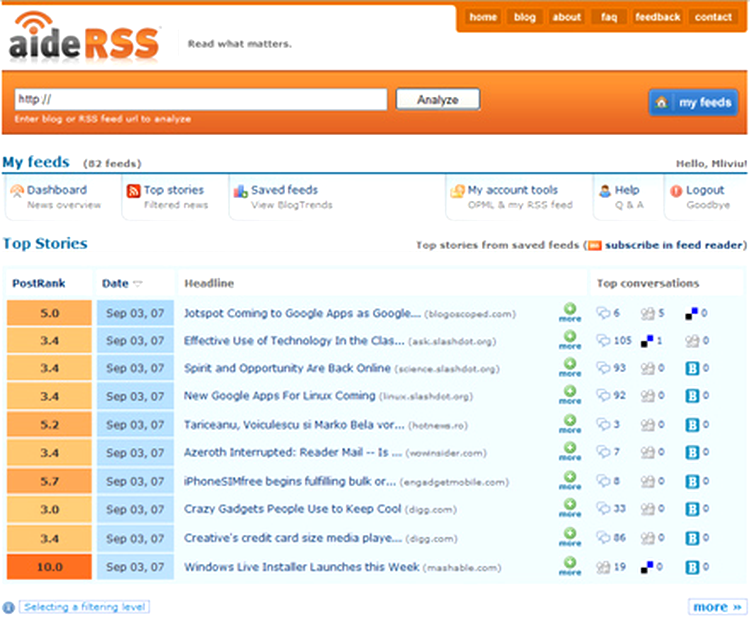The height and width of the screenshot is (624, 750).
Task: Go to the blog page
Action: pyautogui.click(x=525, y=17)
